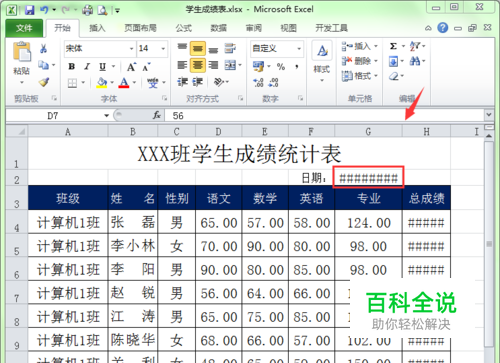This screenshot has width=500, height=363.
Task: Click the Quick Print icon
Action: (x=87, y=10)
